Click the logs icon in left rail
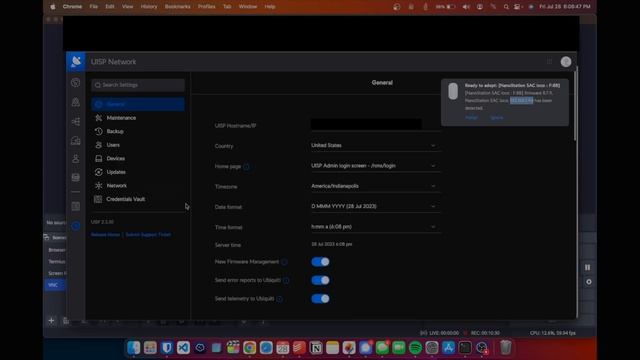The height and width of the screenshot is (360, 640). tap(76, 207)
